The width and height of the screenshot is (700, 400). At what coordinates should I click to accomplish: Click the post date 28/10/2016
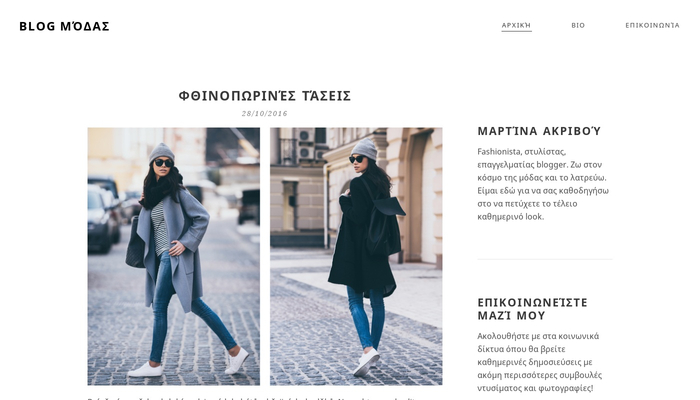point(265,113)
